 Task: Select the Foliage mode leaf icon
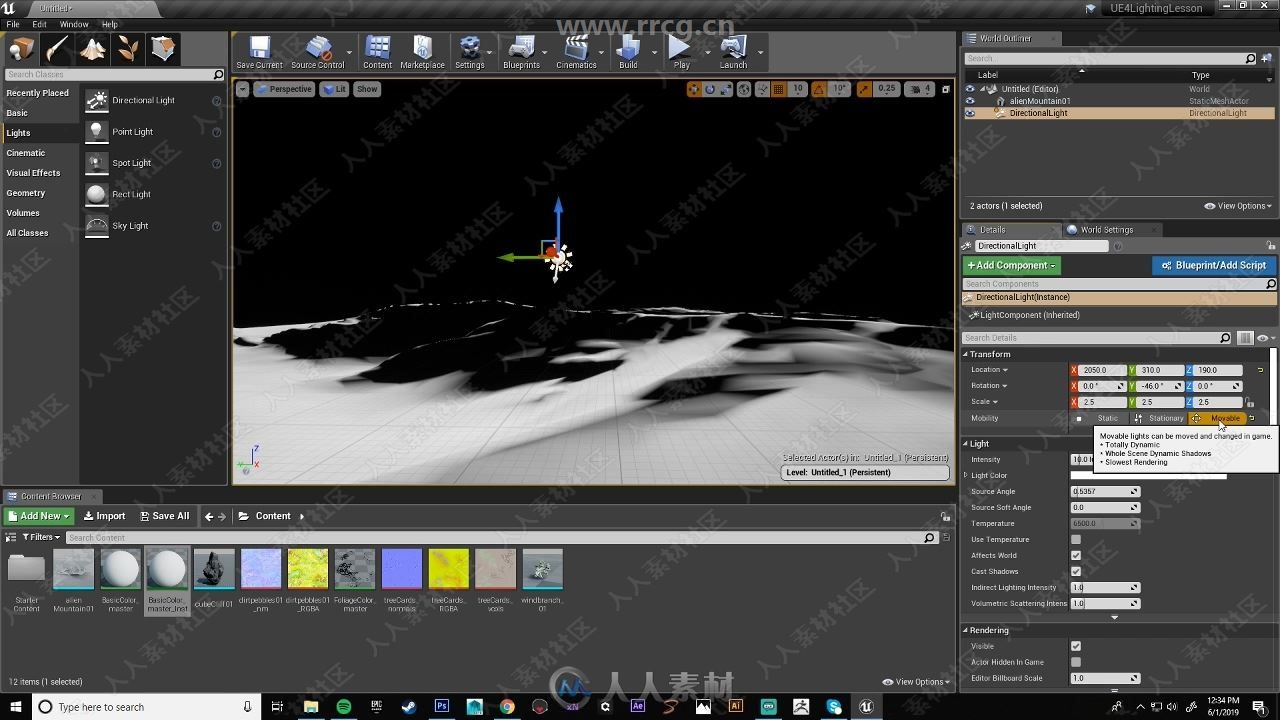[129, 49]
